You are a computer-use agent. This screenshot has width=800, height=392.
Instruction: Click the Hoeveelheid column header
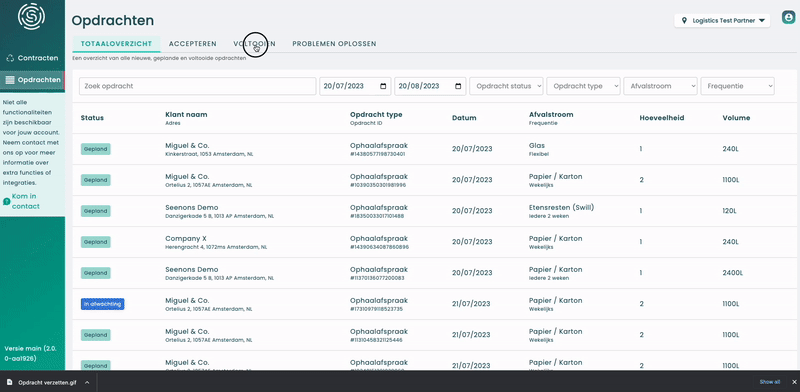coord(662,118)
